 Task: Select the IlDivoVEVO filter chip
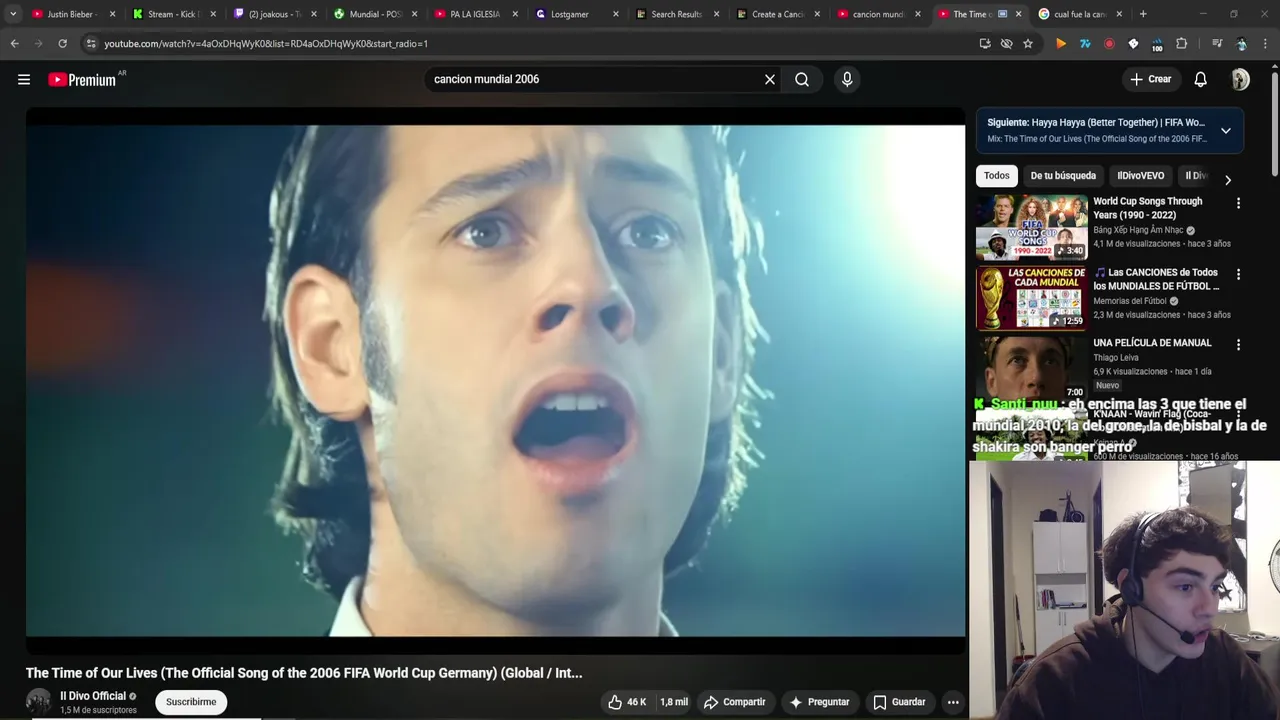[x=1140, y=176]
